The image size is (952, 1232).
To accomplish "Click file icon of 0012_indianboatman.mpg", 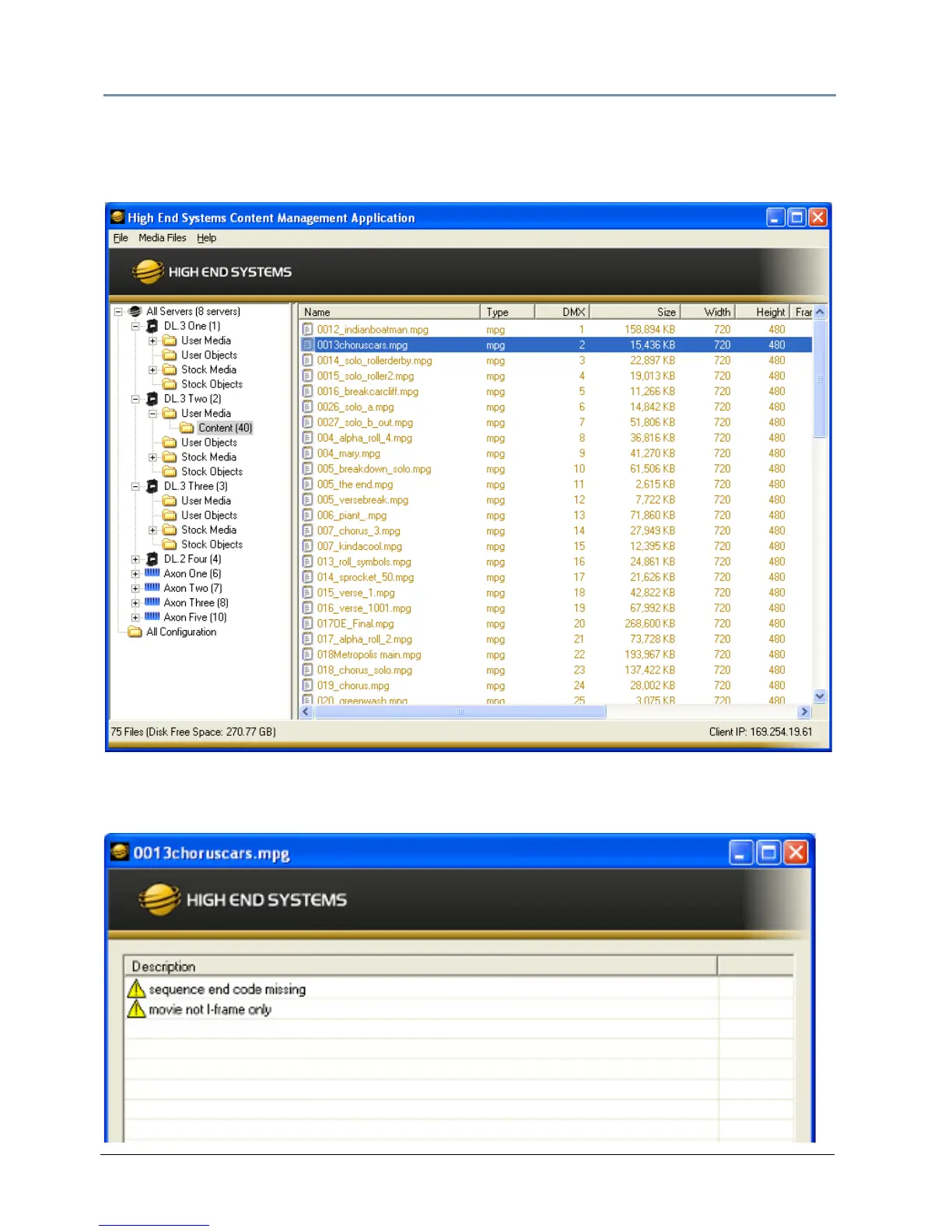I will [308, 330].
